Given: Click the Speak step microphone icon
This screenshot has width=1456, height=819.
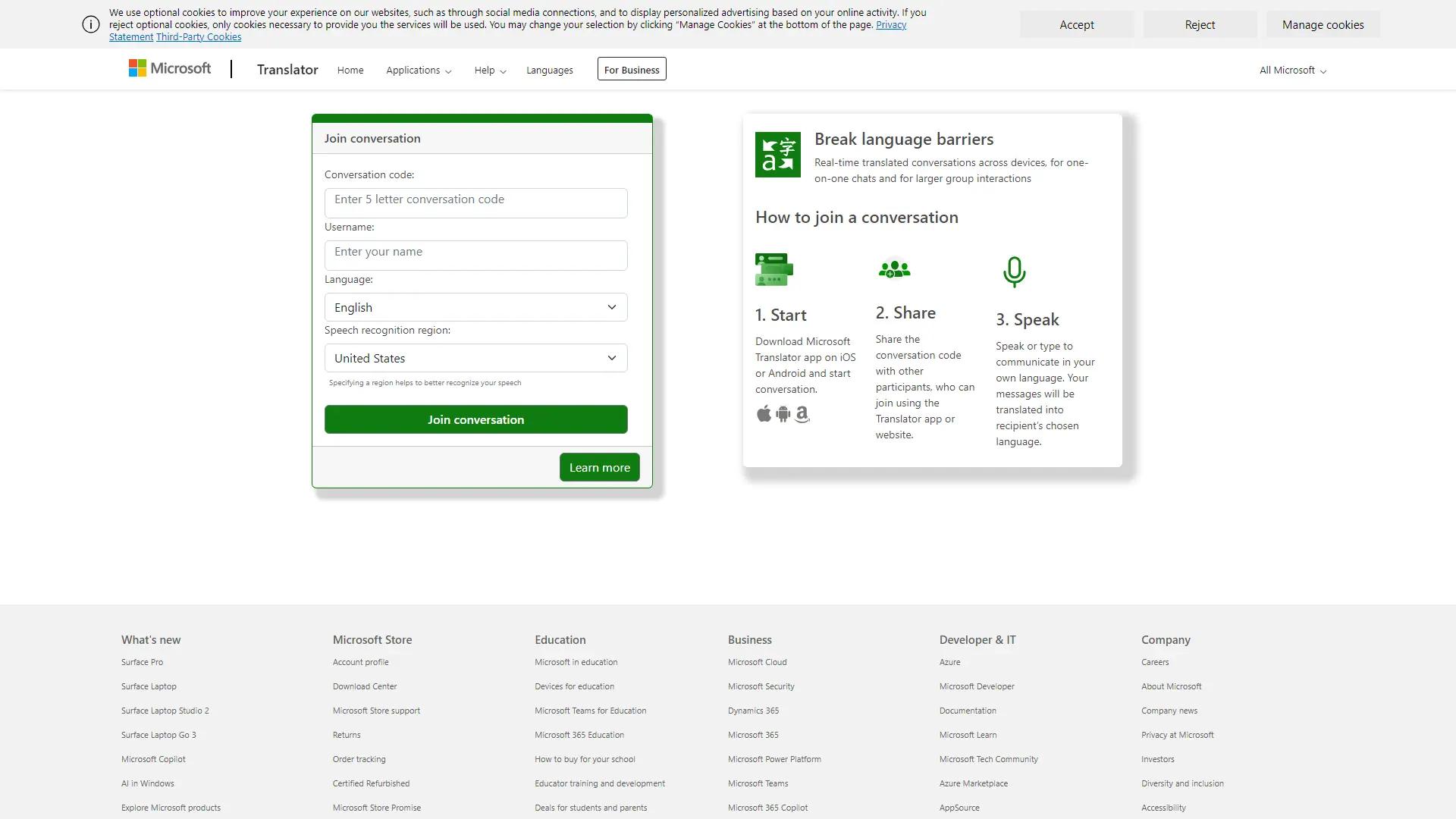Looking at the screenshot, I should click(x=1014, y=272).
